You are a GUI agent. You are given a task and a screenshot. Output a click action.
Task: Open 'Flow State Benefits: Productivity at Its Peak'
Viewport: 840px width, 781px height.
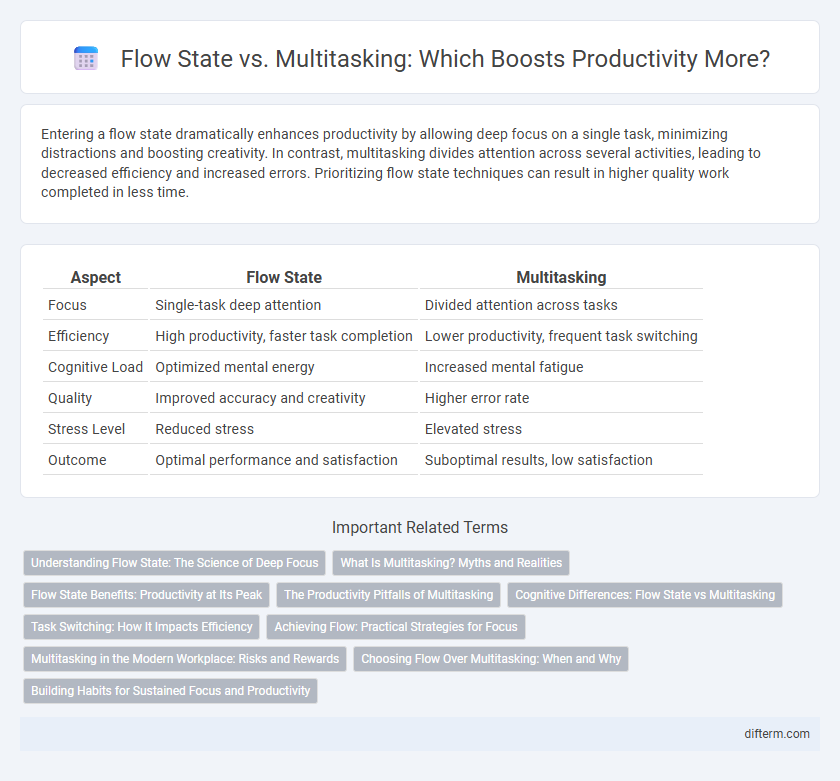click(146, 595)
